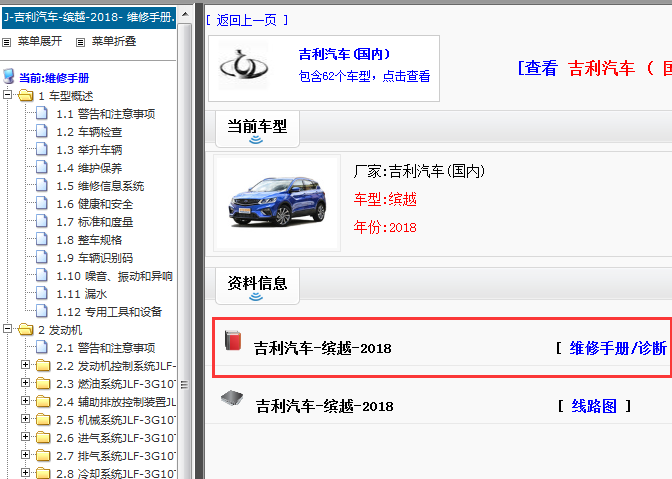Expand the 2.7 排气系统 node
The image size is (672, 479).
26,455
